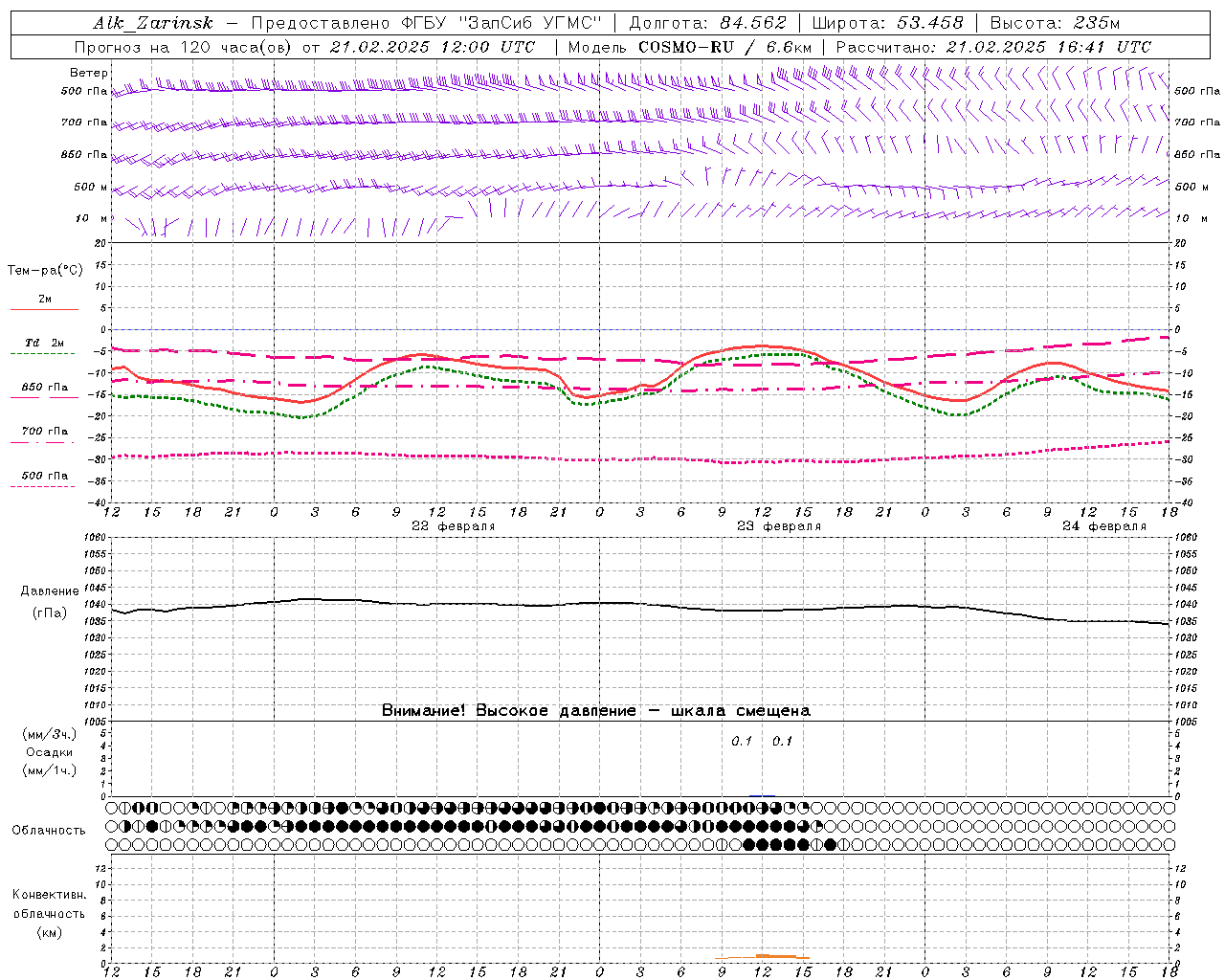Click the left-side wind level label 700 гПа
This screenshot has height=980, width=1225.
point(84,122)
